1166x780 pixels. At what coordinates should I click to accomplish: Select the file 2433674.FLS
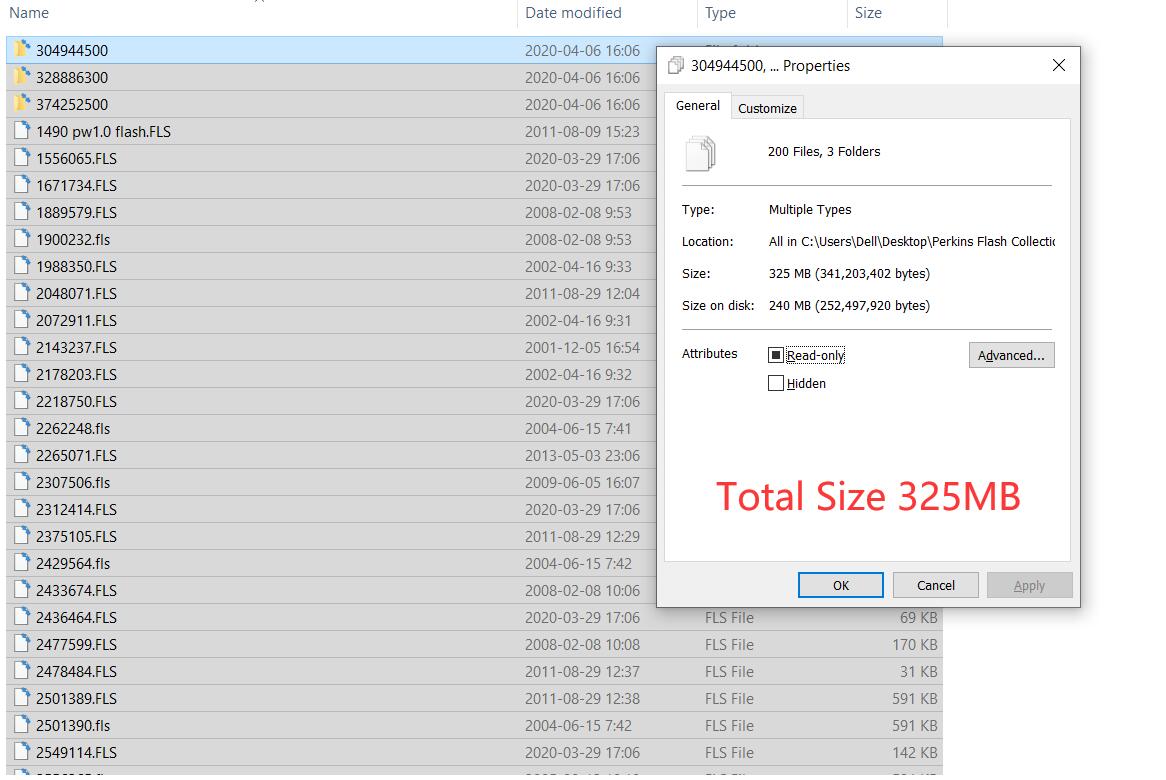click(76, 590)
